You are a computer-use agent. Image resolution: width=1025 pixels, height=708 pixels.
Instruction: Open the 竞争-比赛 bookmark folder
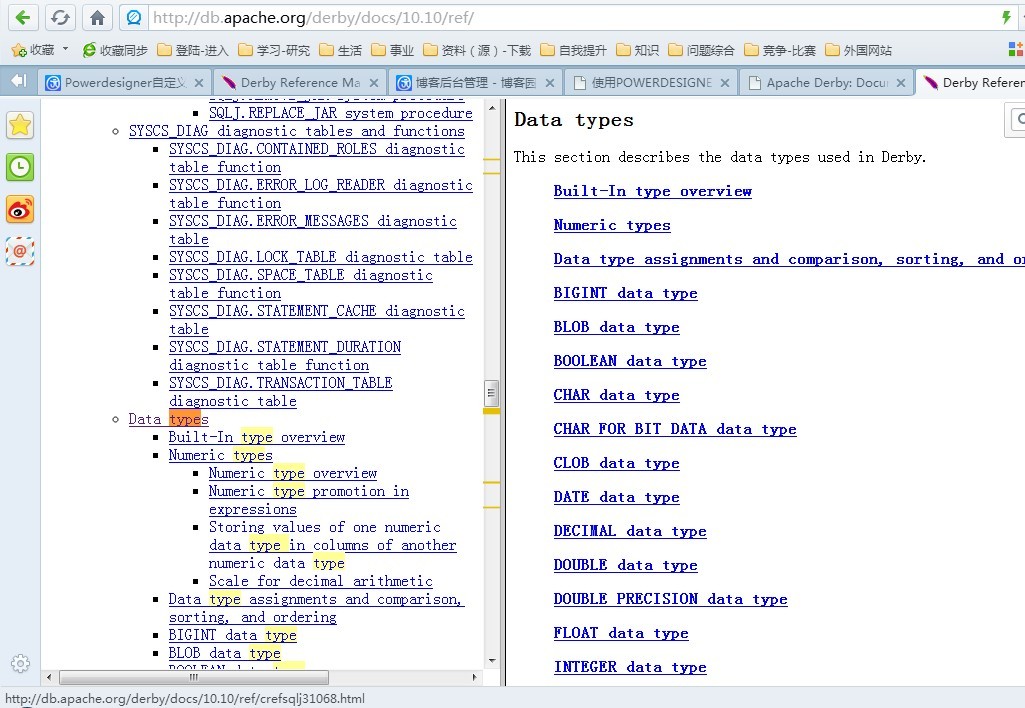pyautogui.click(x=780, y=50)
